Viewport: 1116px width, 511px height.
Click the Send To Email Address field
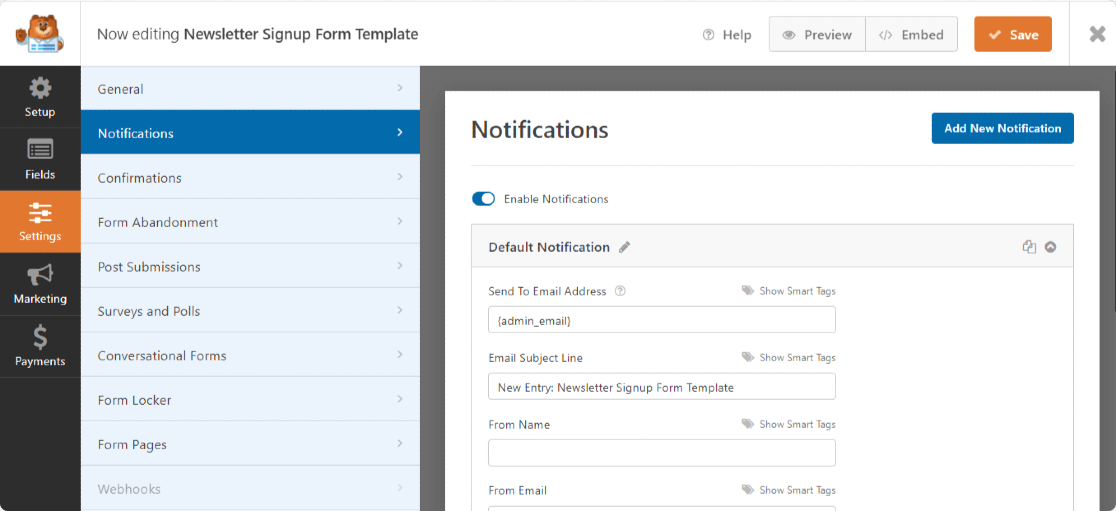coord(662,320)
